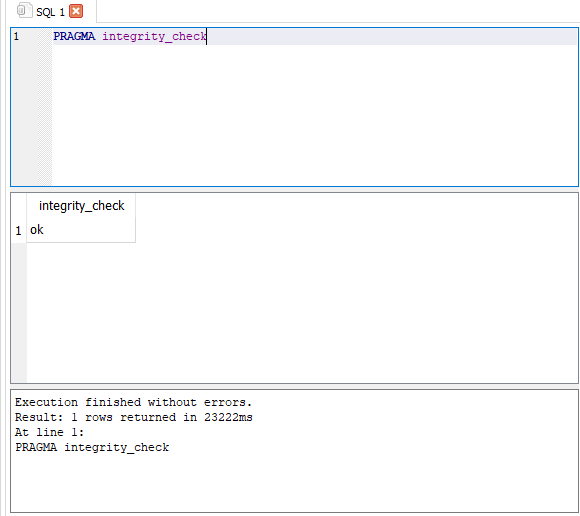
Task: Click integrity_check text in the SQL editor
Action: (154, 37)
